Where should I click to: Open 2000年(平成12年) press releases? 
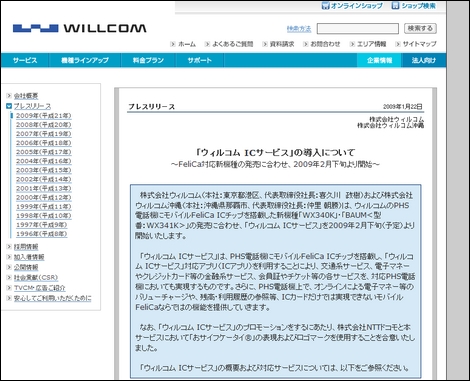44,198
